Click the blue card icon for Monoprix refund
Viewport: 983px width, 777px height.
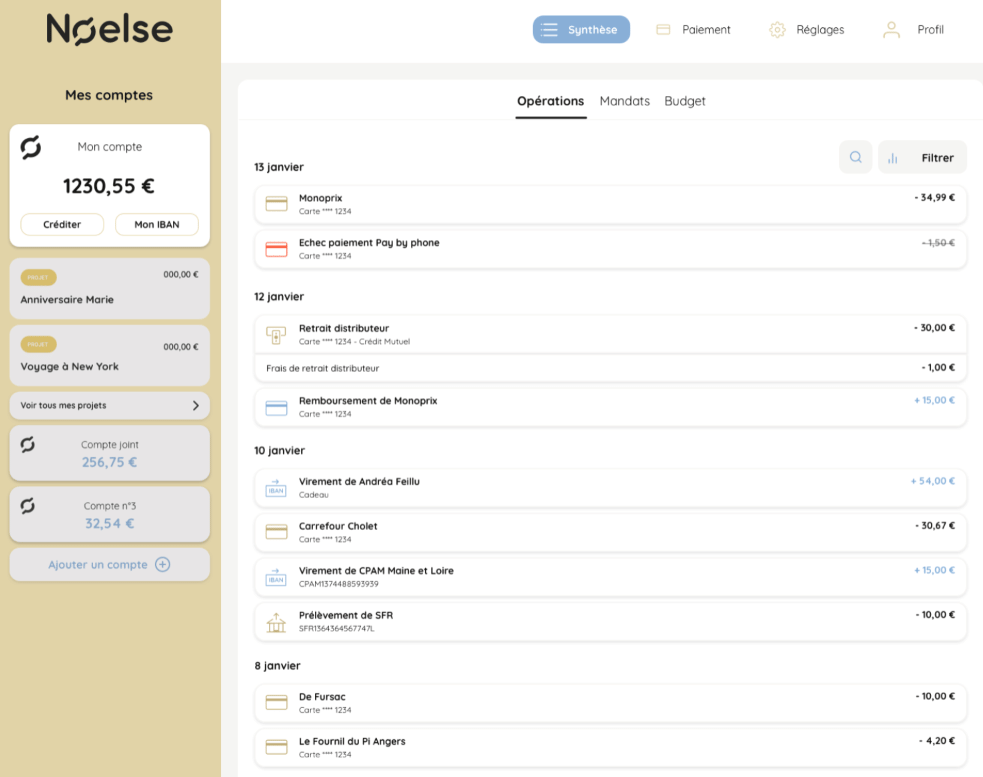276,407
